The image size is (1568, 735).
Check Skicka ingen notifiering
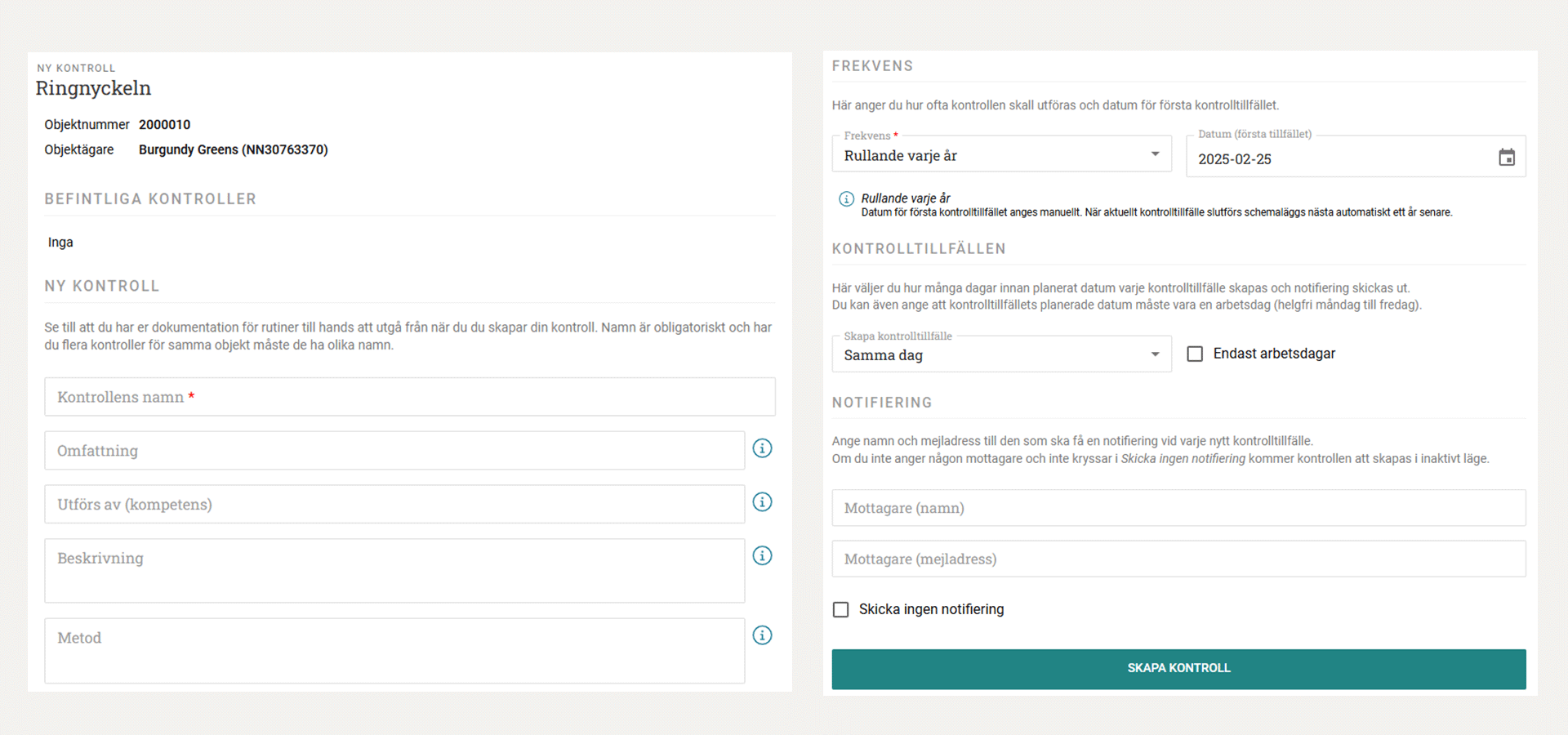840,610
